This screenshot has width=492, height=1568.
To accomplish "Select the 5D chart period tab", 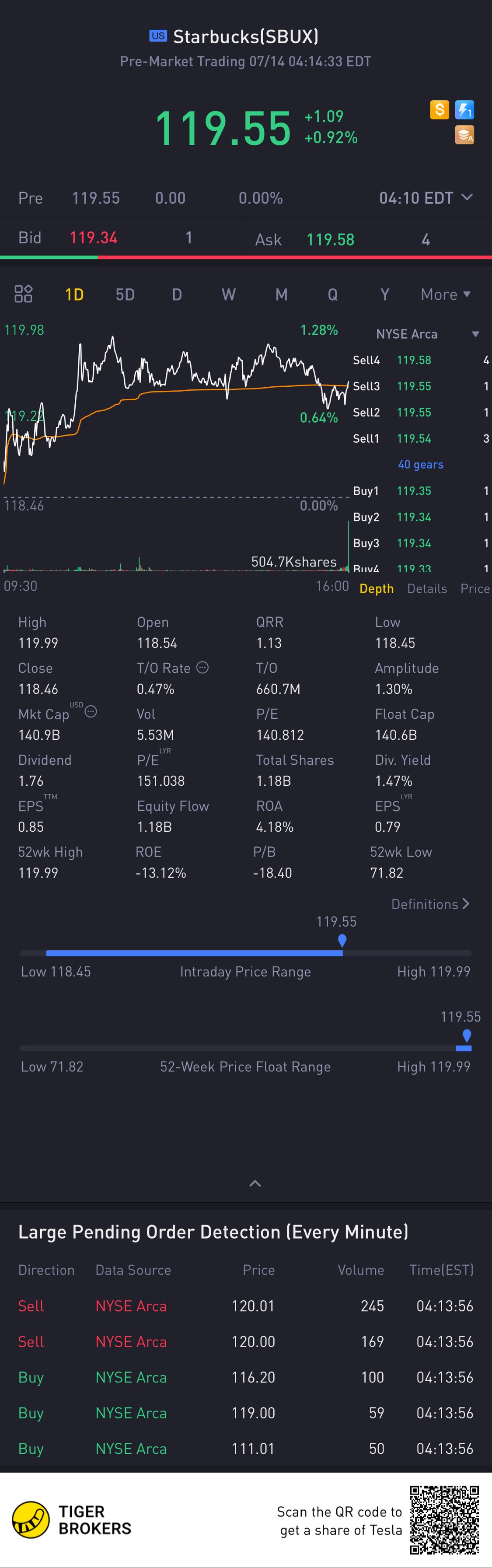I will [x=125, y=294].
